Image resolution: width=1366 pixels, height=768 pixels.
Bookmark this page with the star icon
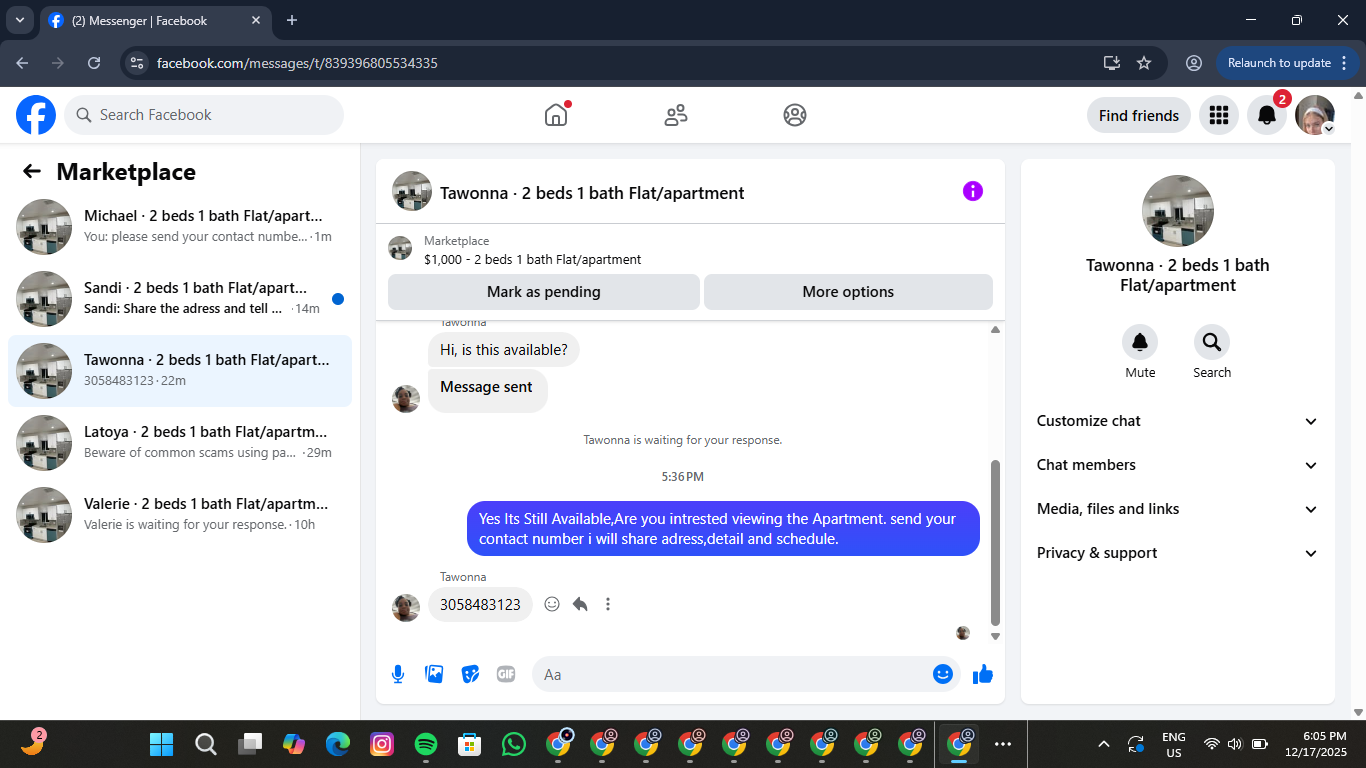click(1144, 63)
